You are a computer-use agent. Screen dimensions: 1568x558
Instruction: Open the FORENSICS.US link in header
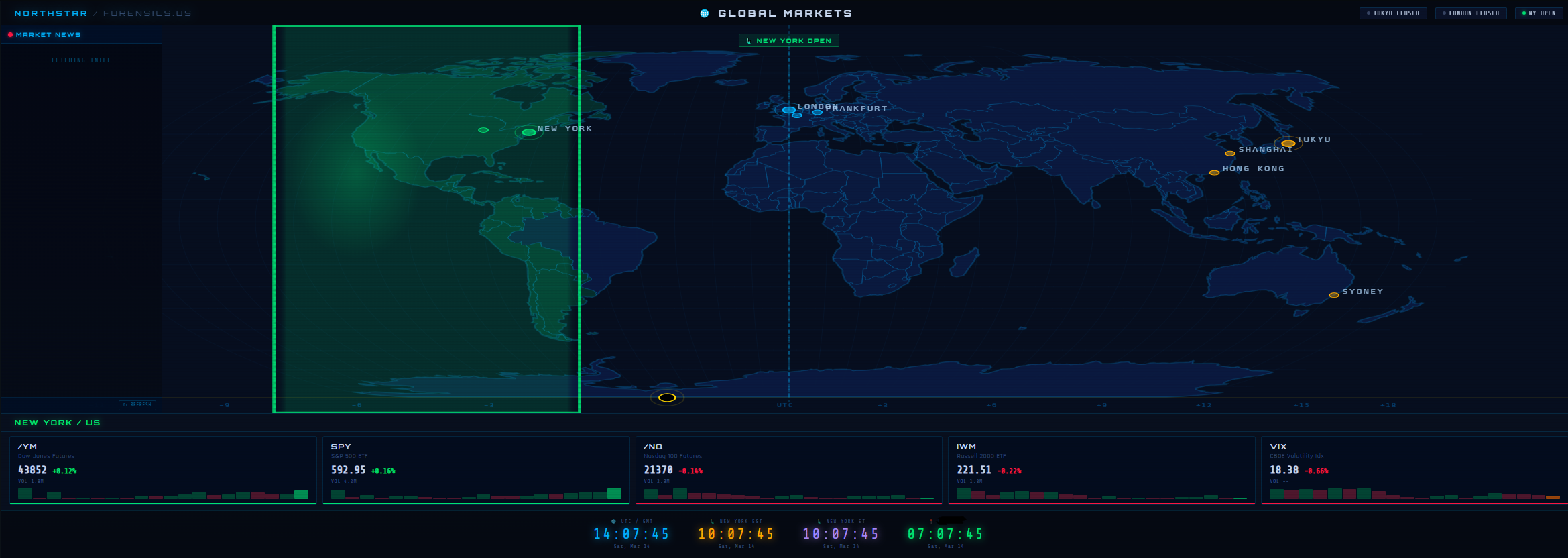(x=147, y=13)
